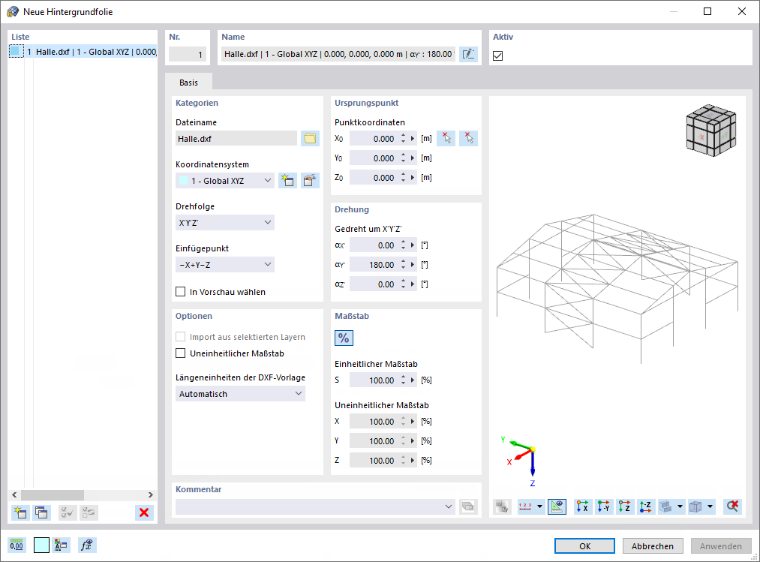Toggle Import aus selektierten Layern checkbox

(180, 337)
